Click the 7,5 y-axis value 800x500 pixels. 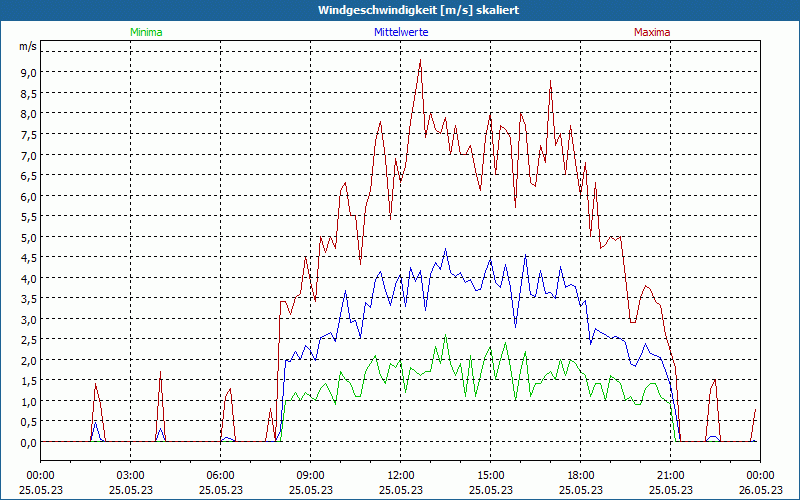29,135
